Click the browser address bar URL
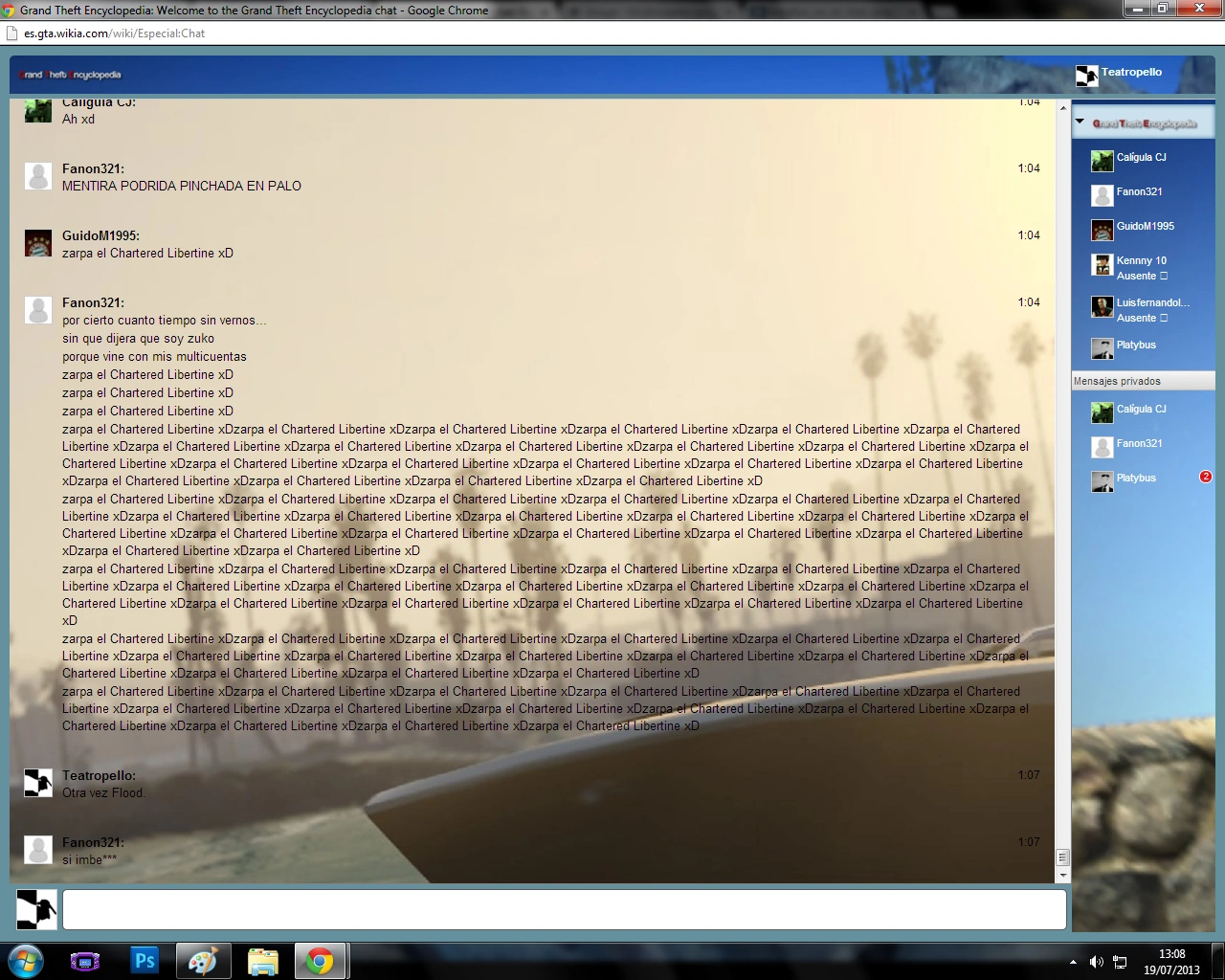Screen dimensions: 1225x980 [x=115, y=33]
